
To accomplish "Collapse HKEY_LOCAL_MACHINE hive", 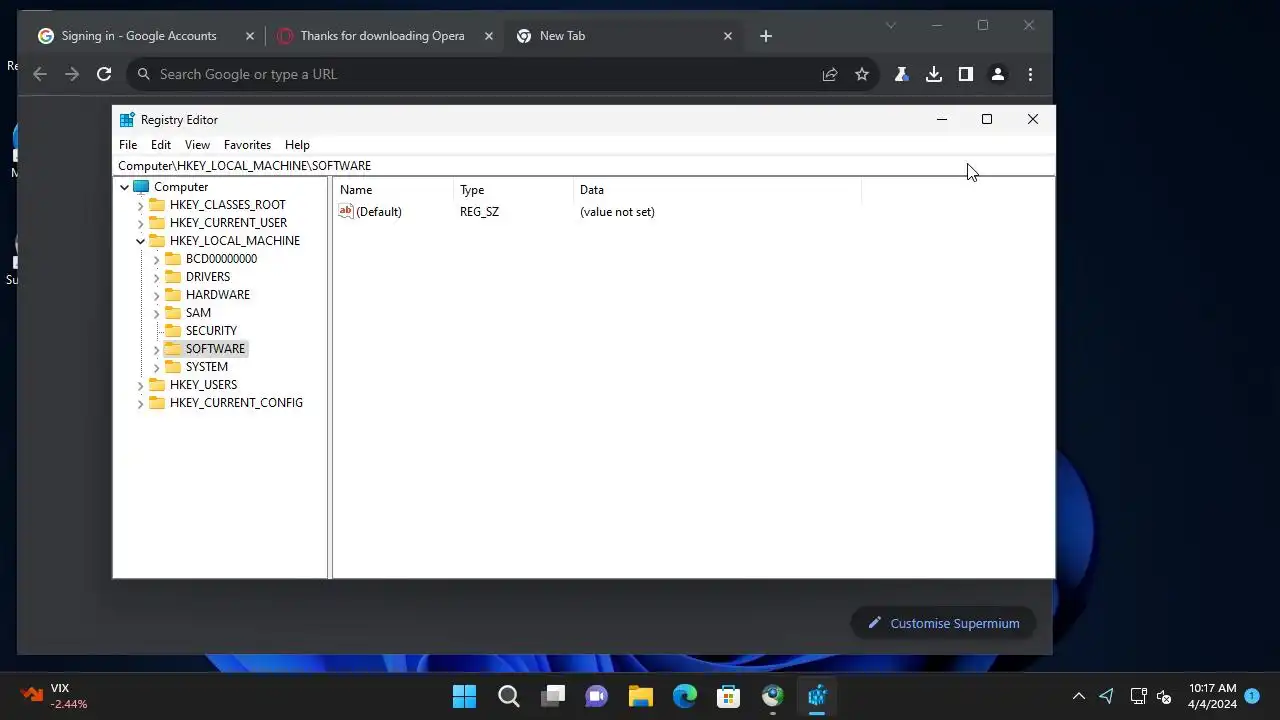I will pyautogui.click(x=141, y=241).
